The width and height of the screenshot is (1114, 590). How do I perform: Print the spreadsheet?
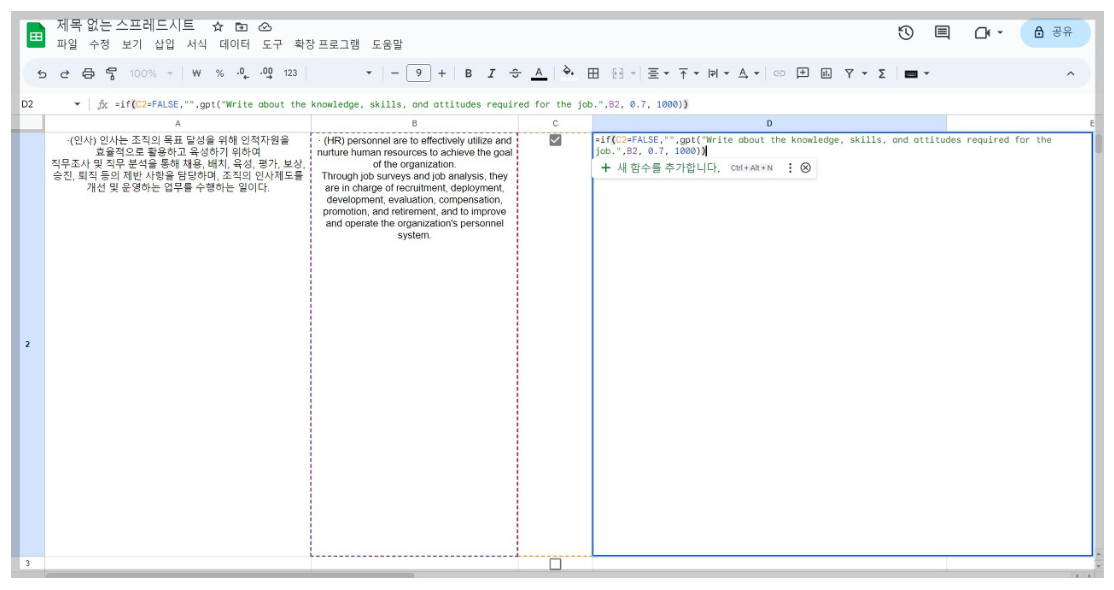pyautogui.click(x=88, y=73)
